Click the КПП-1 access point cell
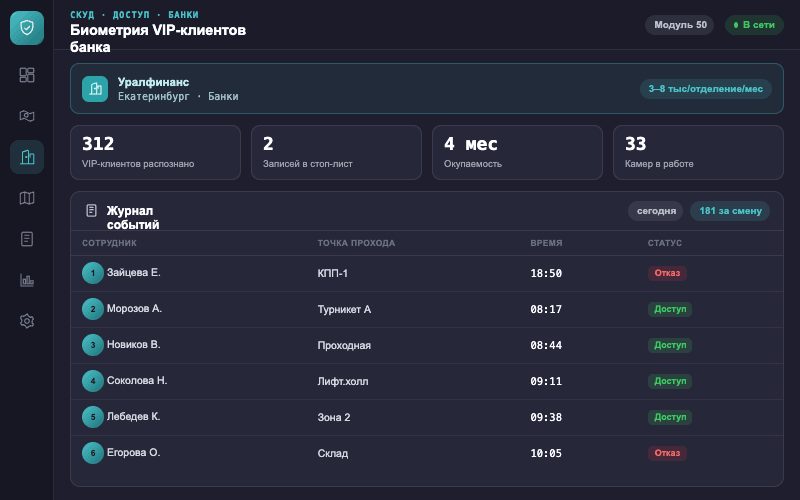Viewport: 800px width, 500px height. point(333,273)
